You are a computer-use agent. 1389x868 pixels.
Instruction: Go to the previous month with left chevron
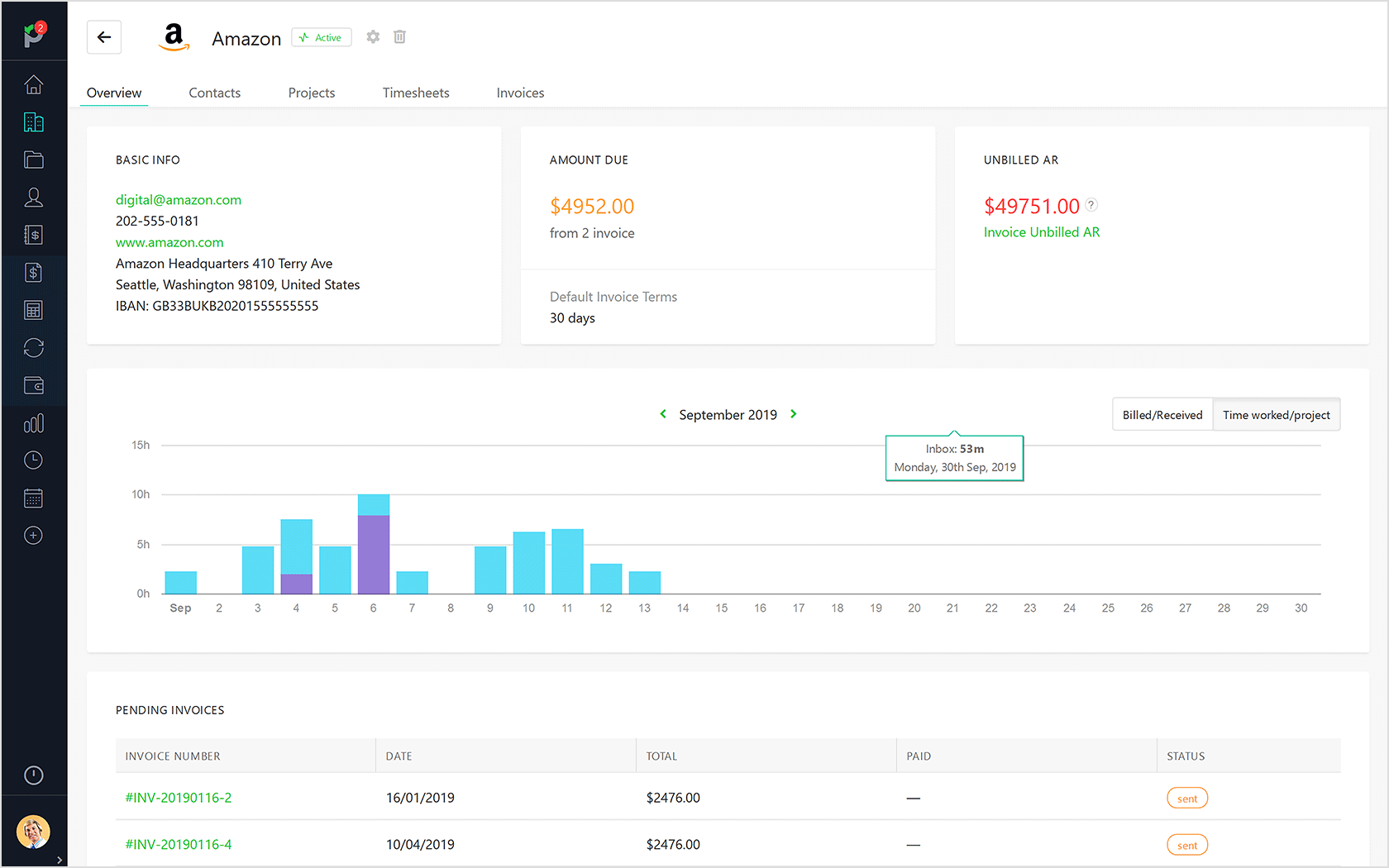tap(662, 414)
